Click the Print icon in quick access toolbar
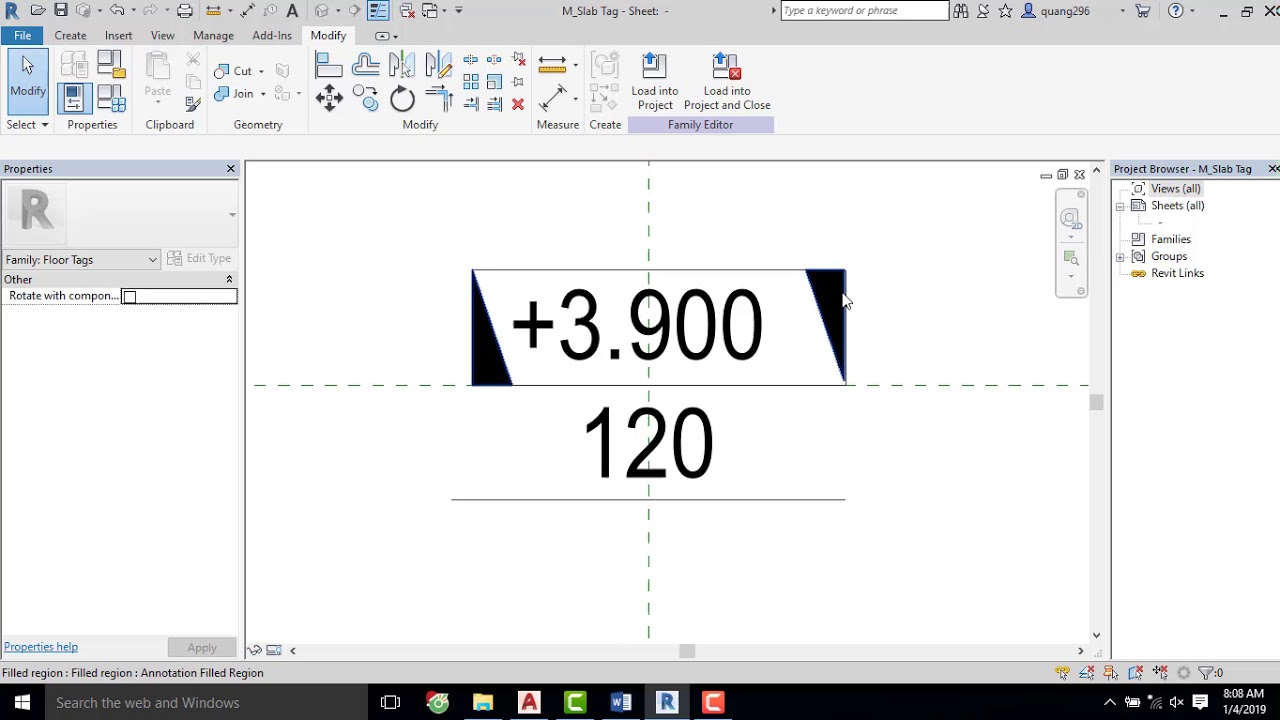Screen dimensions: 1280x720 [x=185, y=11]
